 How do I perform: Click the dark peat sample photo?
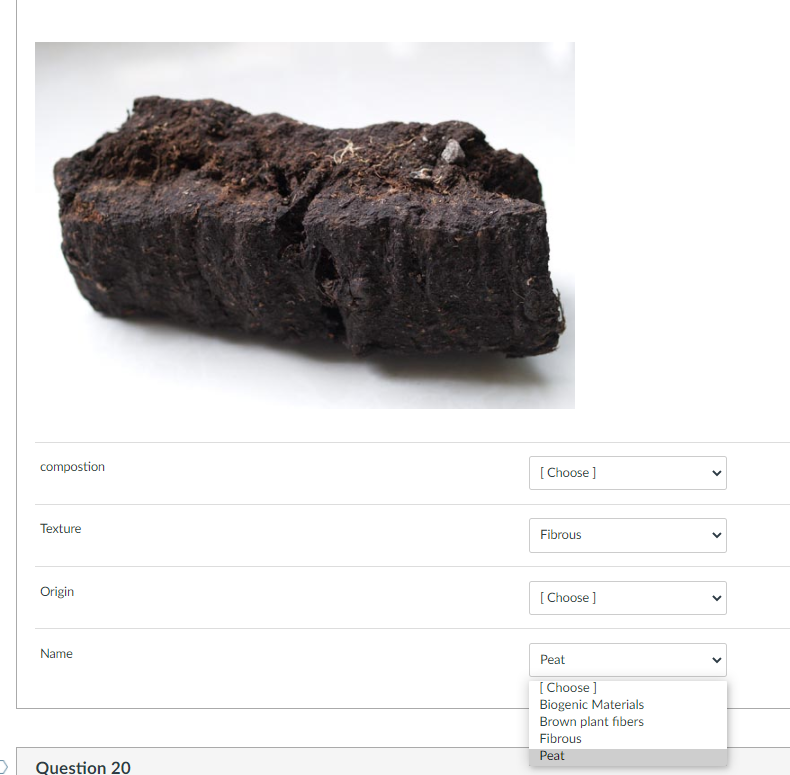(x=305, y=225)
